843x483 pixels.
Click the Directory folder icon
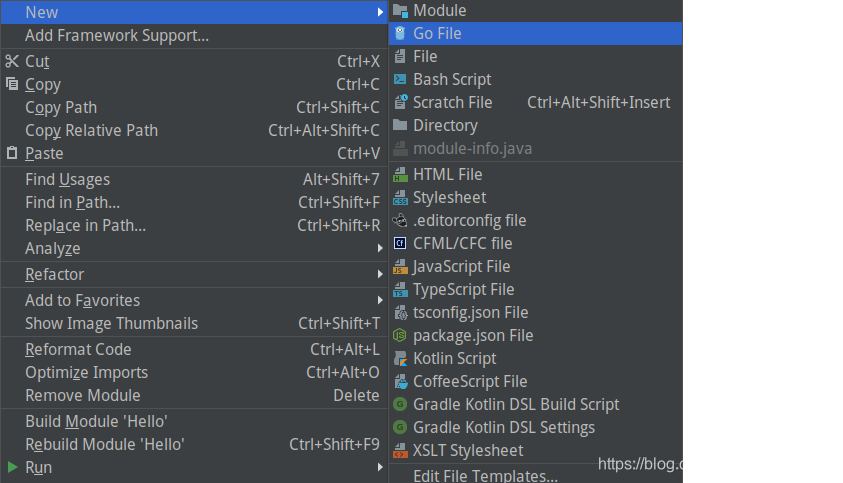coord(400,125)
